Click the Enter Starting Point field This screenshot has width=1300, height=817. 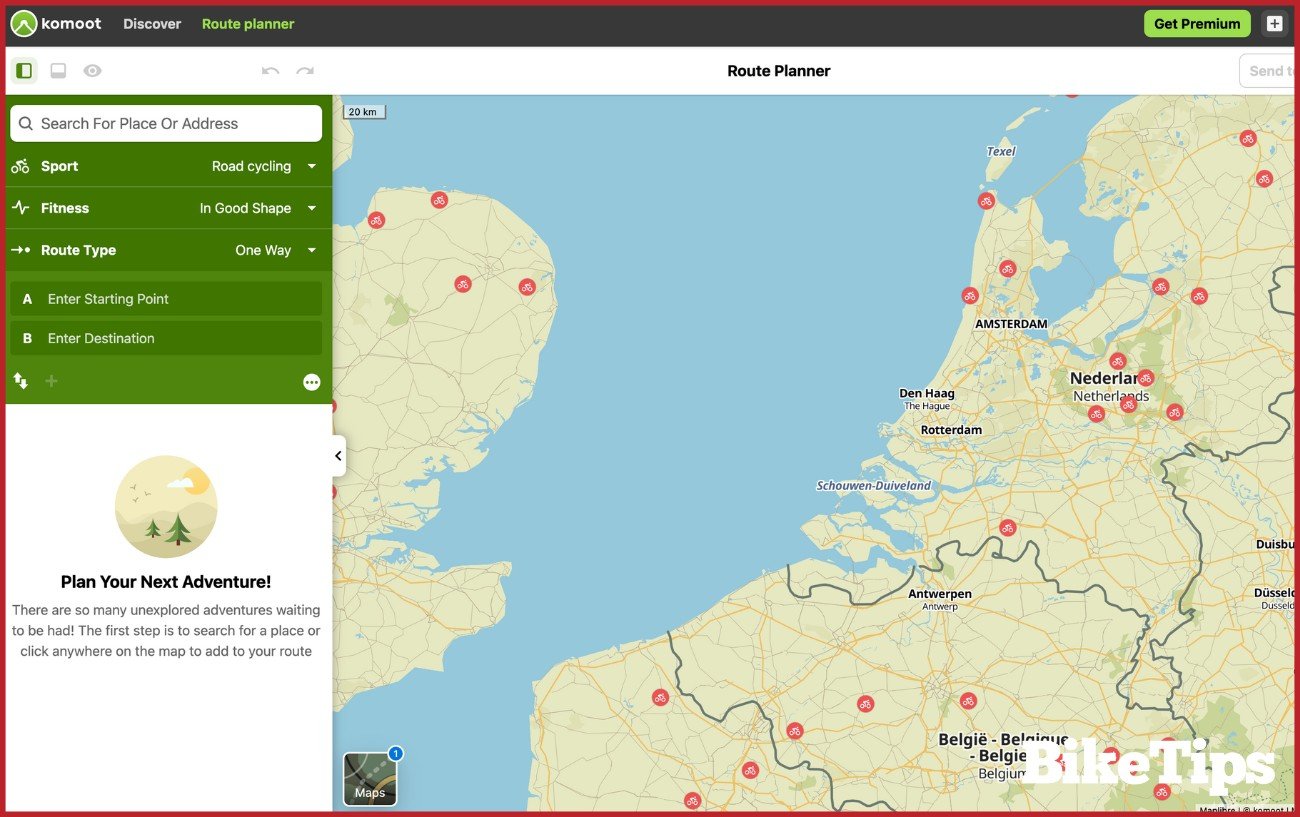pyautogui.click(x=166, y=299)
